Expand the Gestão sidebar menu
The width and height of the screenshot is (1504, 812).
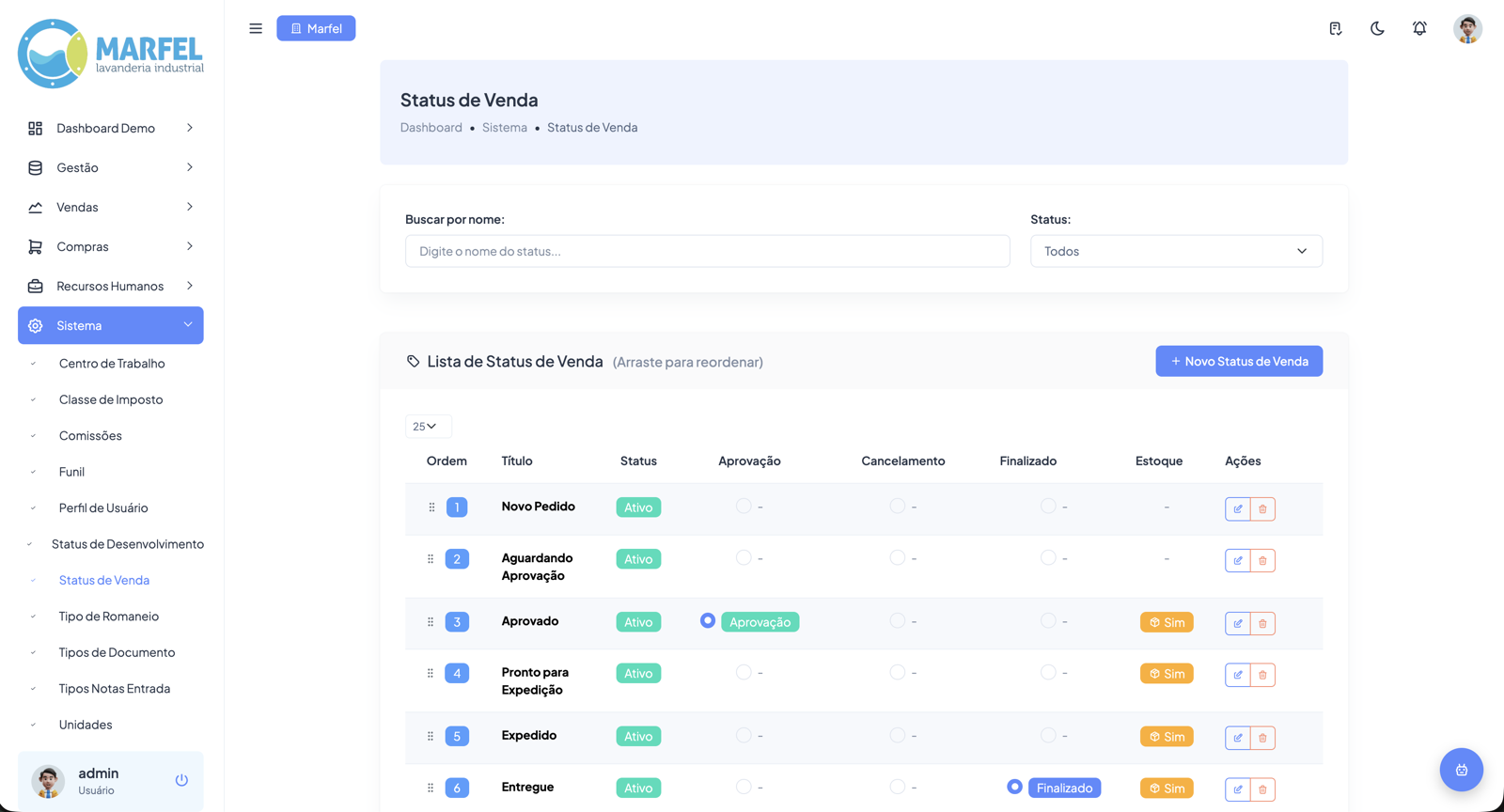111,167
